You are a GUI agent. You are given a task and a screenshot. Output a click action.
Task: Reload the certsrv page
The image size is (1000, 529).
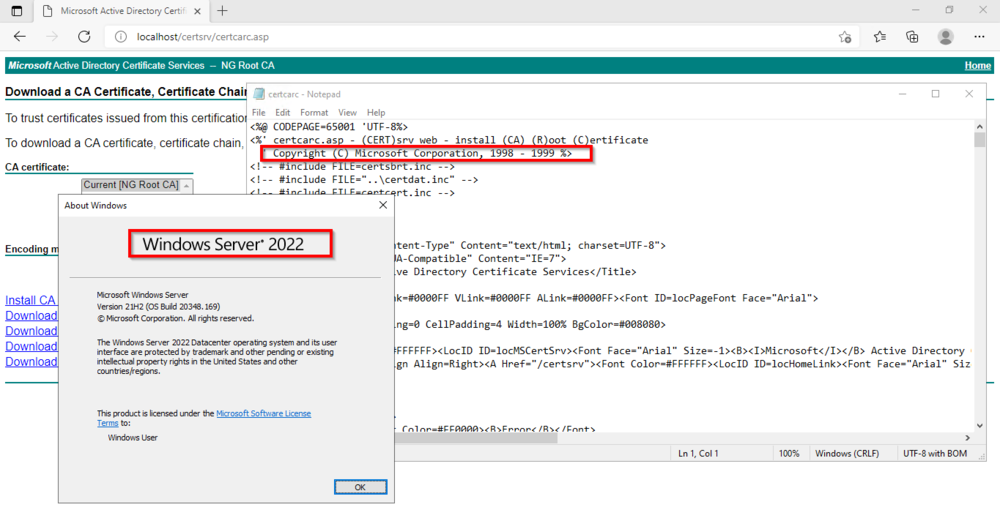point(84,37)
